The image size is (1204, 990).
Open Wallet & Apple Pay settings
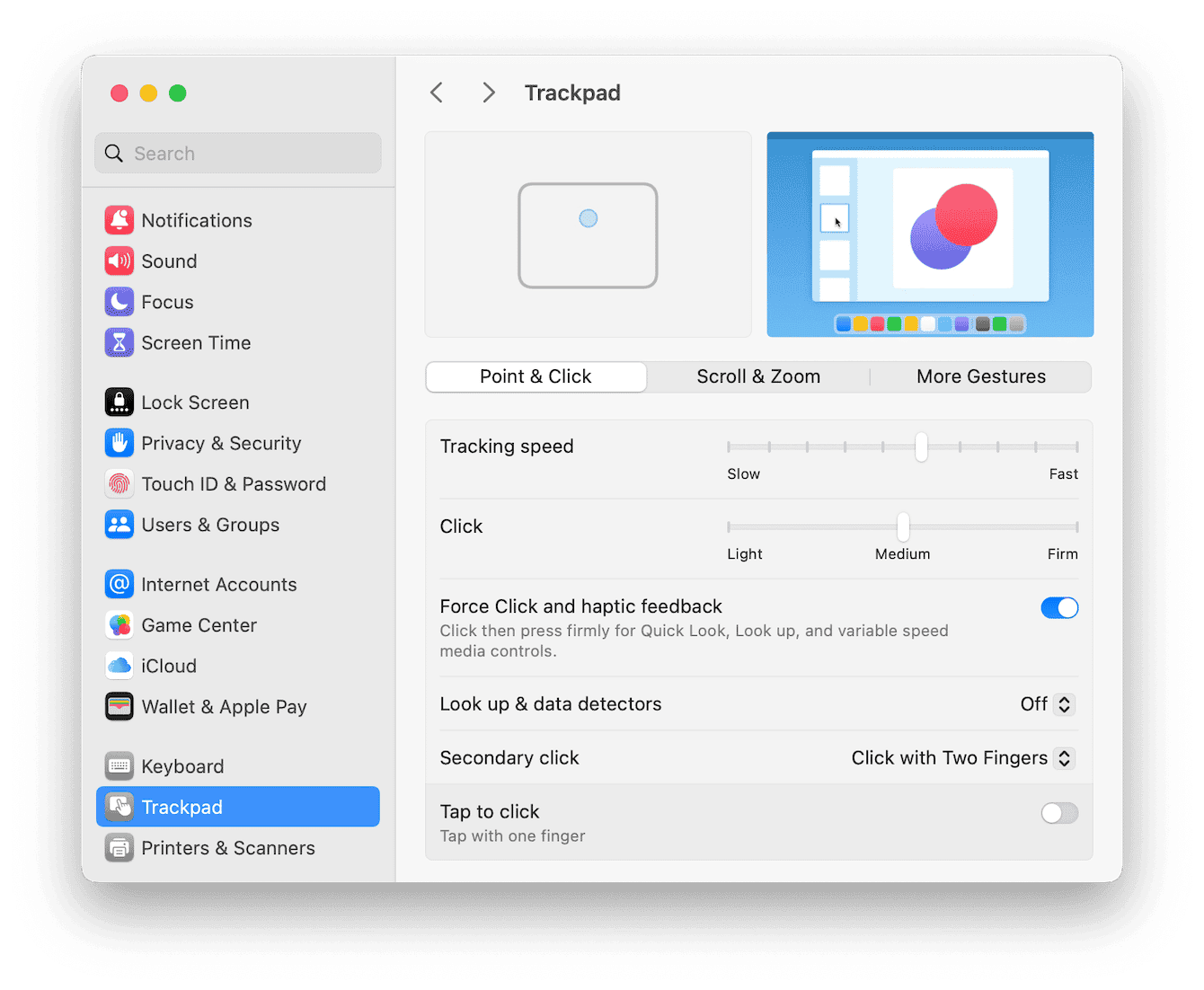pos(224,707)
